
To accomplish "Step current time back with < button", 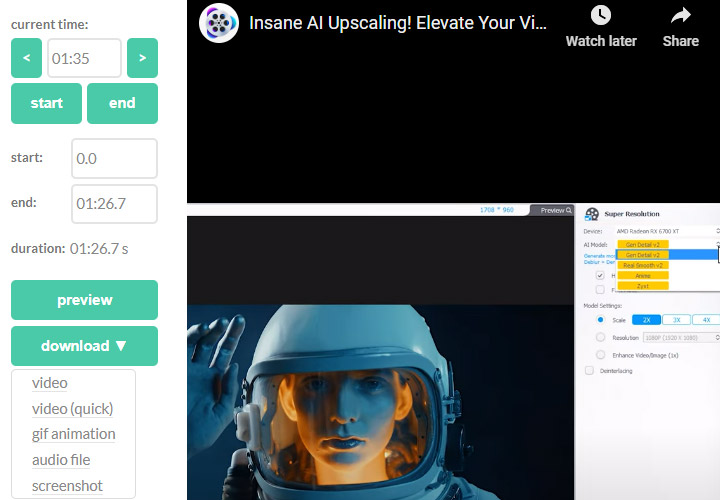I will [x=27, y=58].
